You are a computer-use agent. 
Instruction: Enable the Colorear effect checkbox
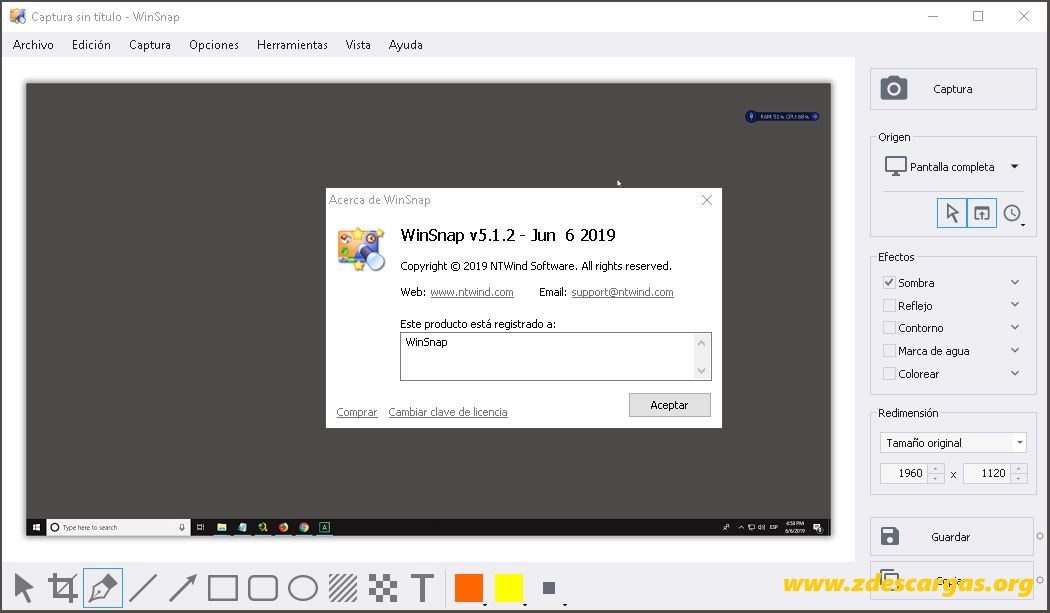(889, 374)
